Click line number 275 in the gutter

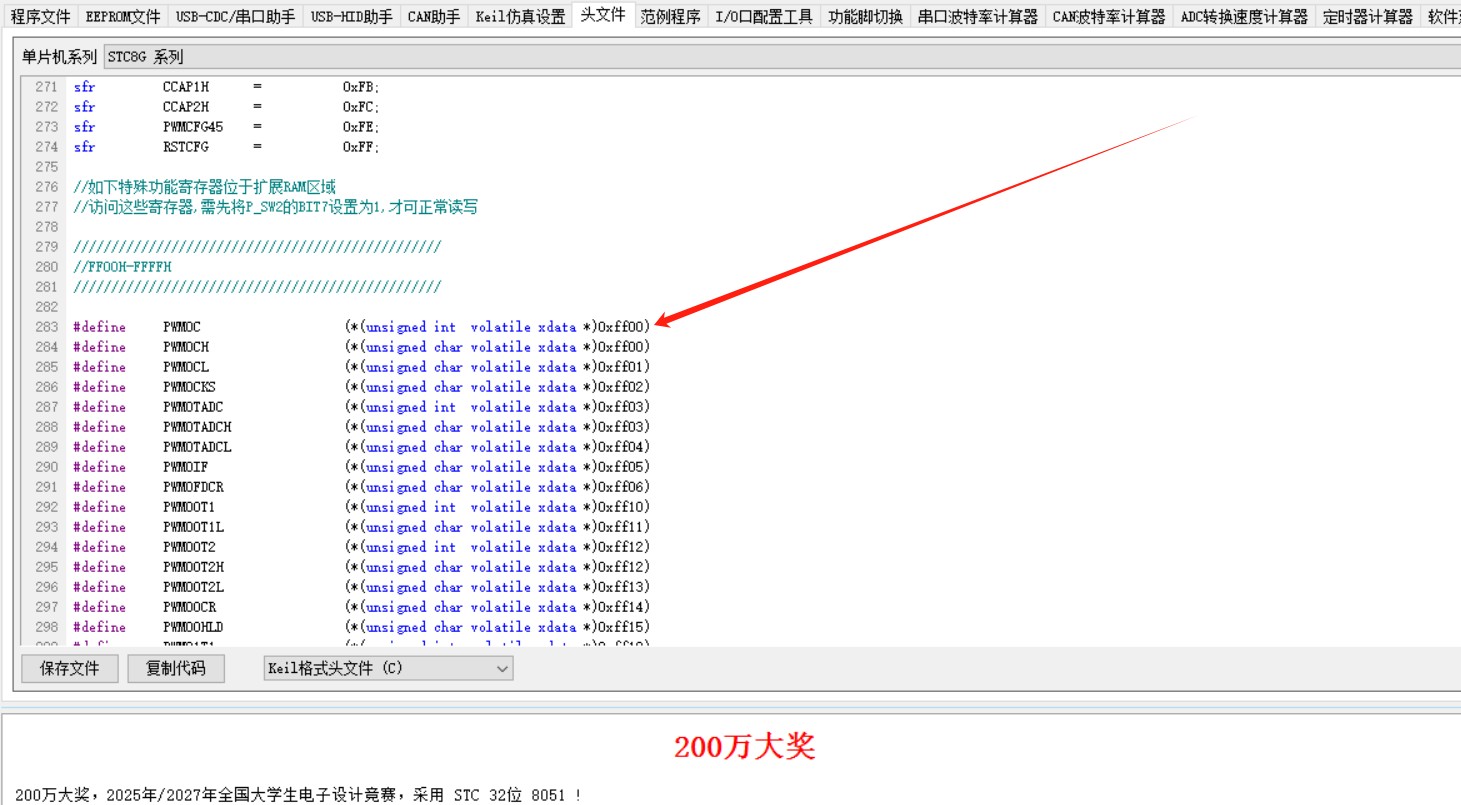[46, 167]
